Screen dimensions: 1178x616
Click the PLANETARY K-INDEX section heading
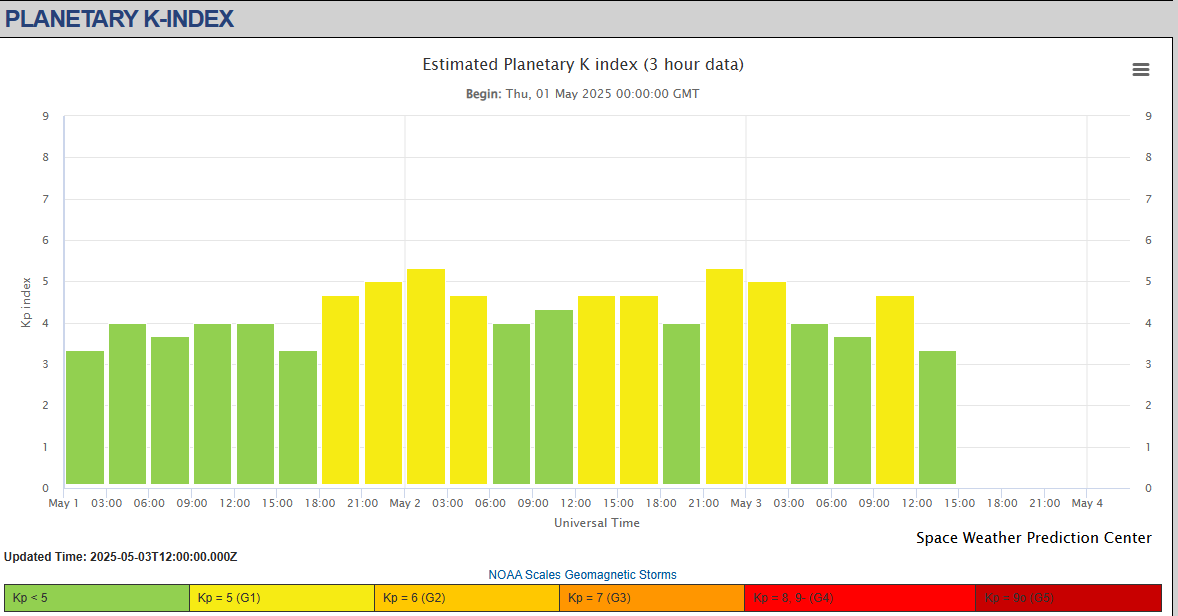coord(120,18)
